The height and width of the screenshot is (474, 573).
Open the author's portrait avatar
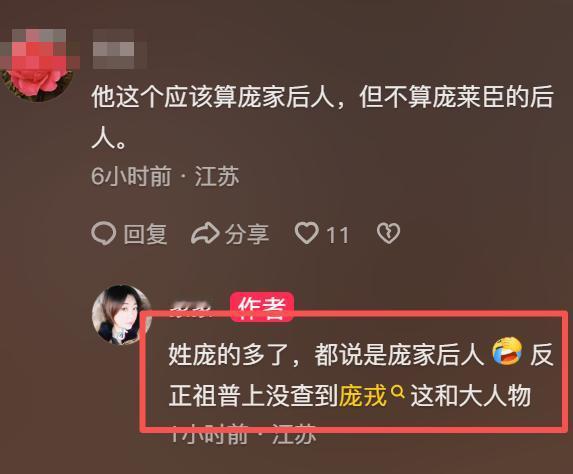click(121, 315)
